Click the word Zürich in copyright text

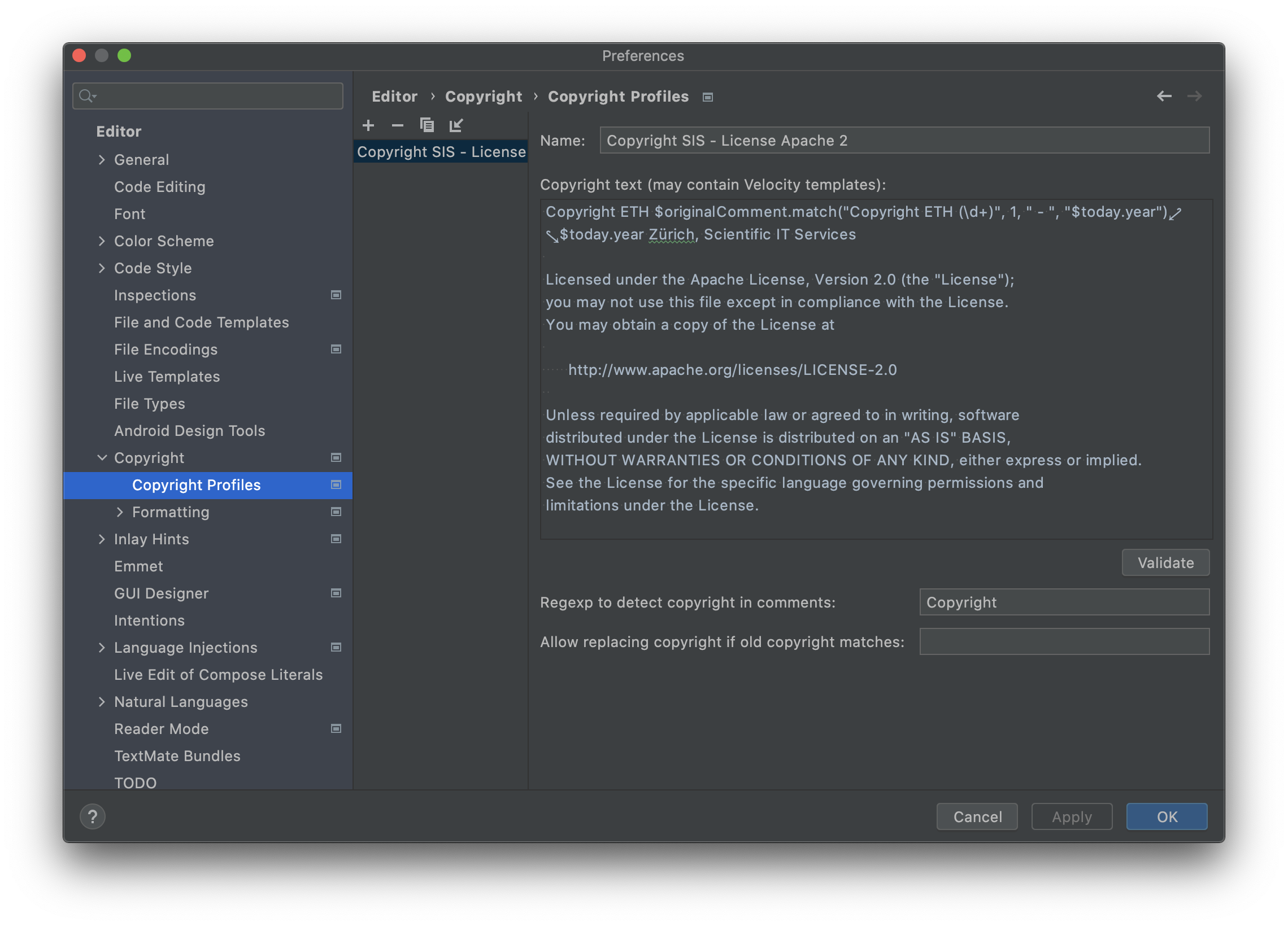click(672, 234)
